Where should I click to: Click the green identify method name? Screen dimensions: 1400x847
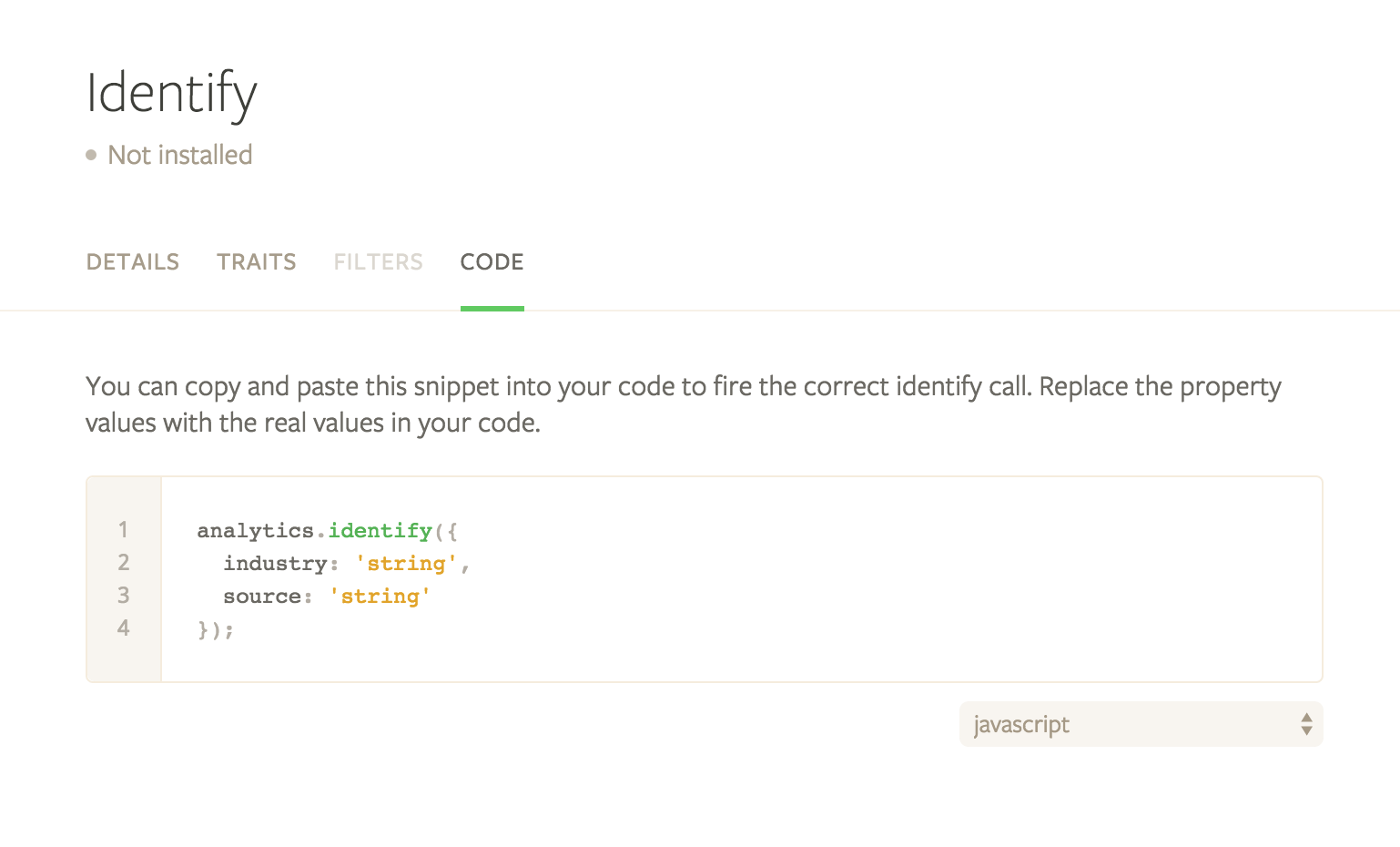[380, 531]
